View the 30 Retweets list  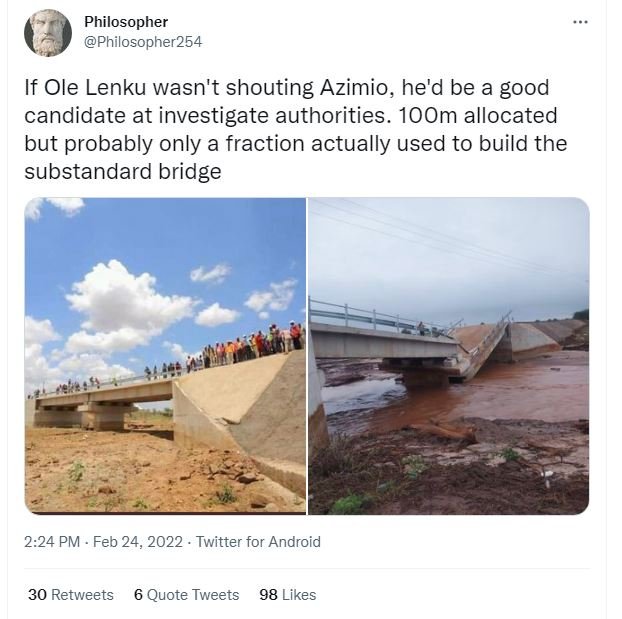[70, 595]
